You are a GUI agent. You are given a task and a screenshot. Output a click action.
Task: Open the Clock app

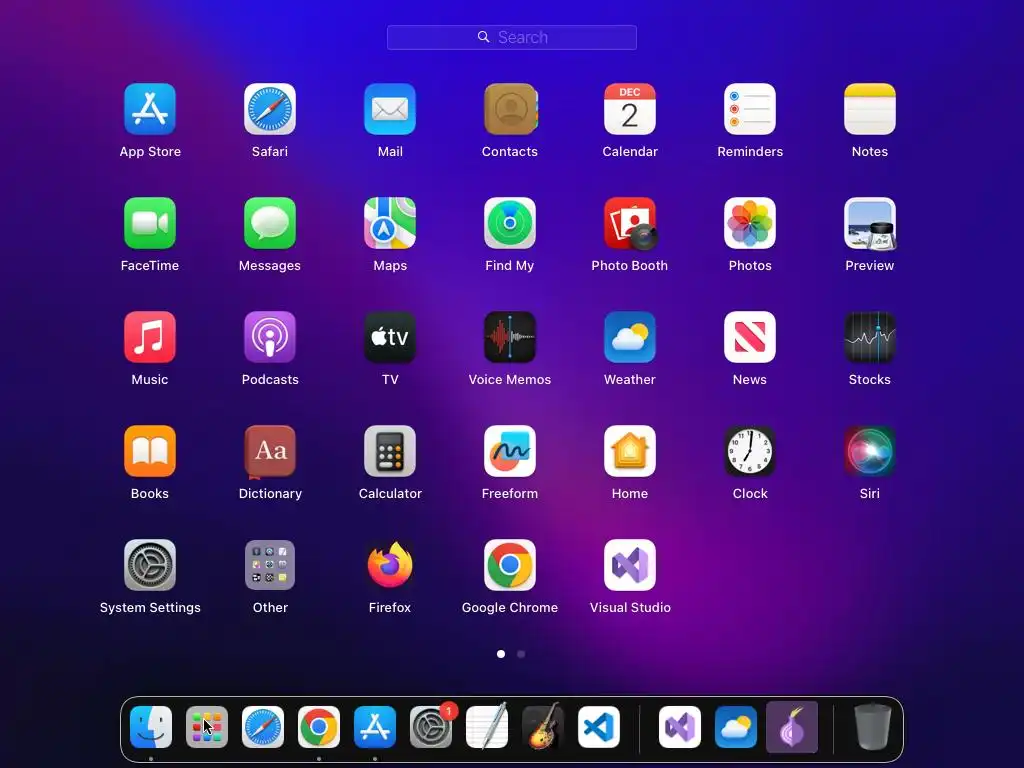(x=750, y=451)
